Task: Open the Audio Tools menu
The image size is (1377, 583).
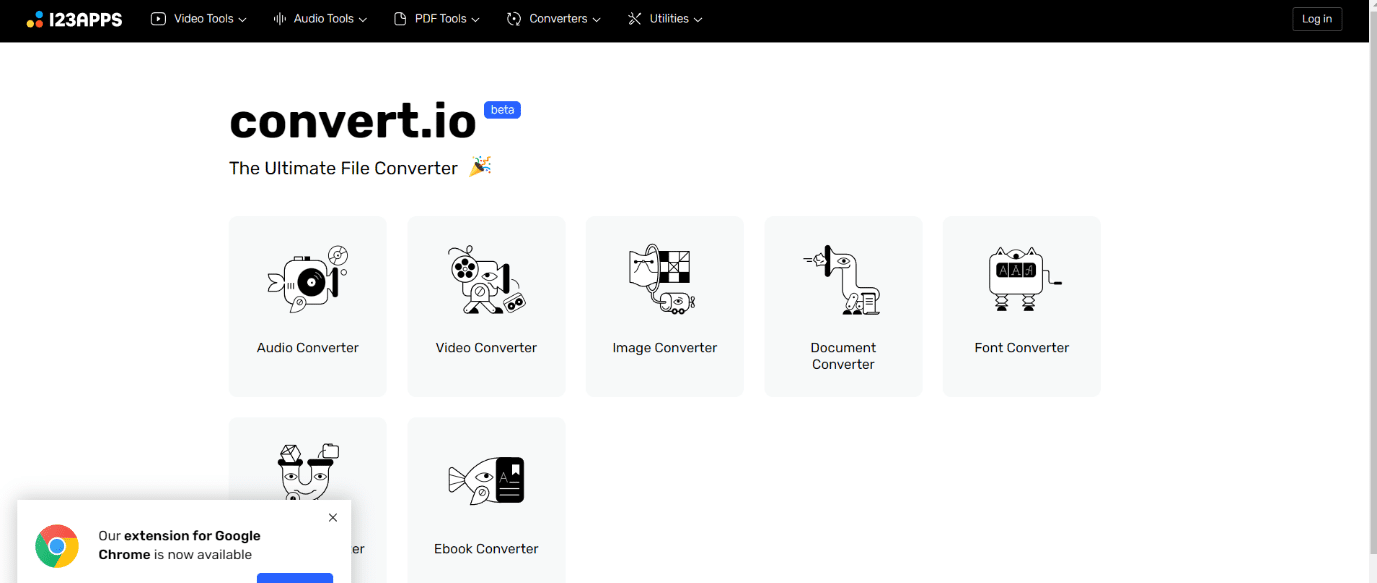Action: click(x=320, y=19)
